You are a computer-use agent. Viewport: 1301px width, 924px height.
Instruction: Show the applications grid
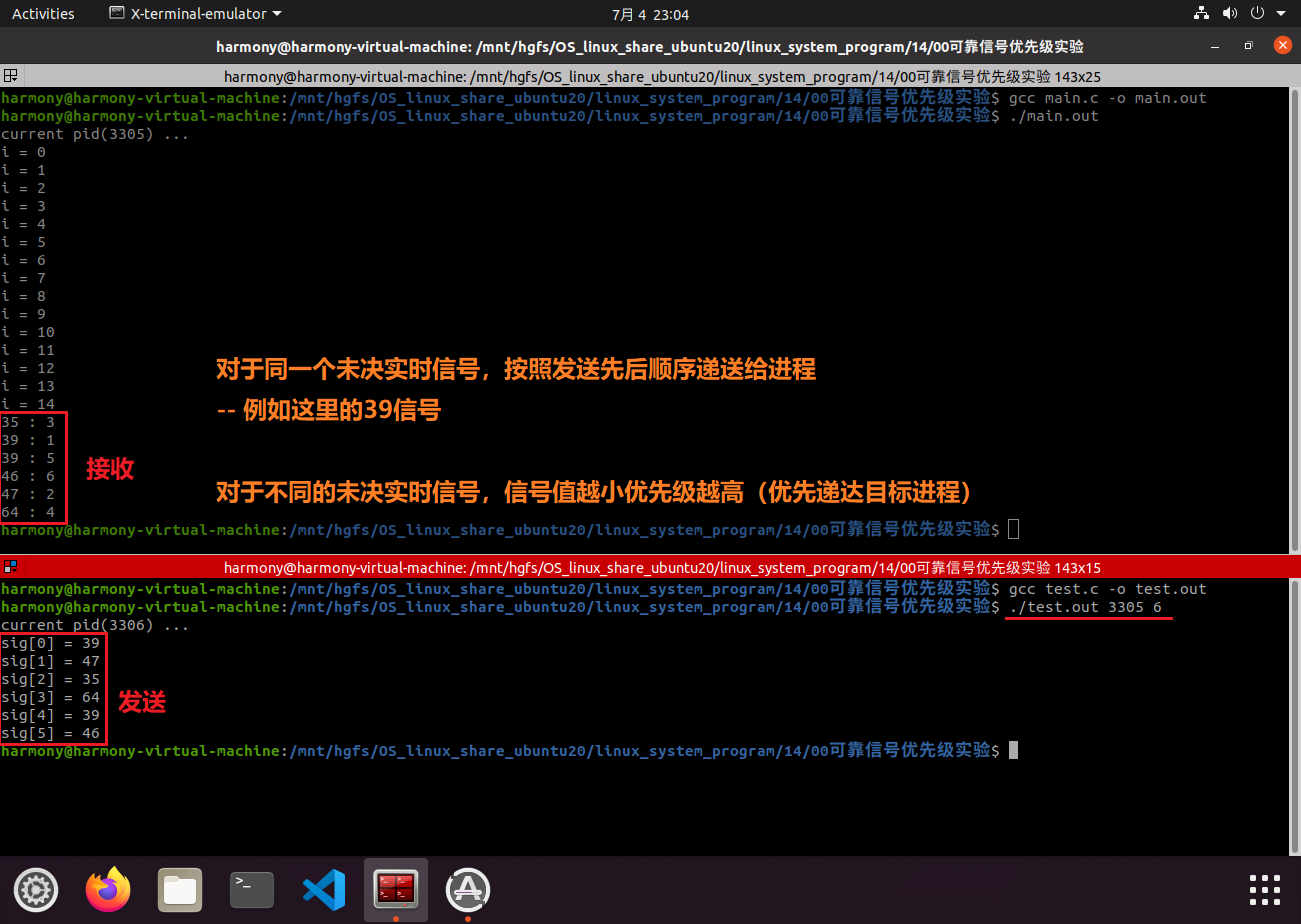click(1265, 890)
